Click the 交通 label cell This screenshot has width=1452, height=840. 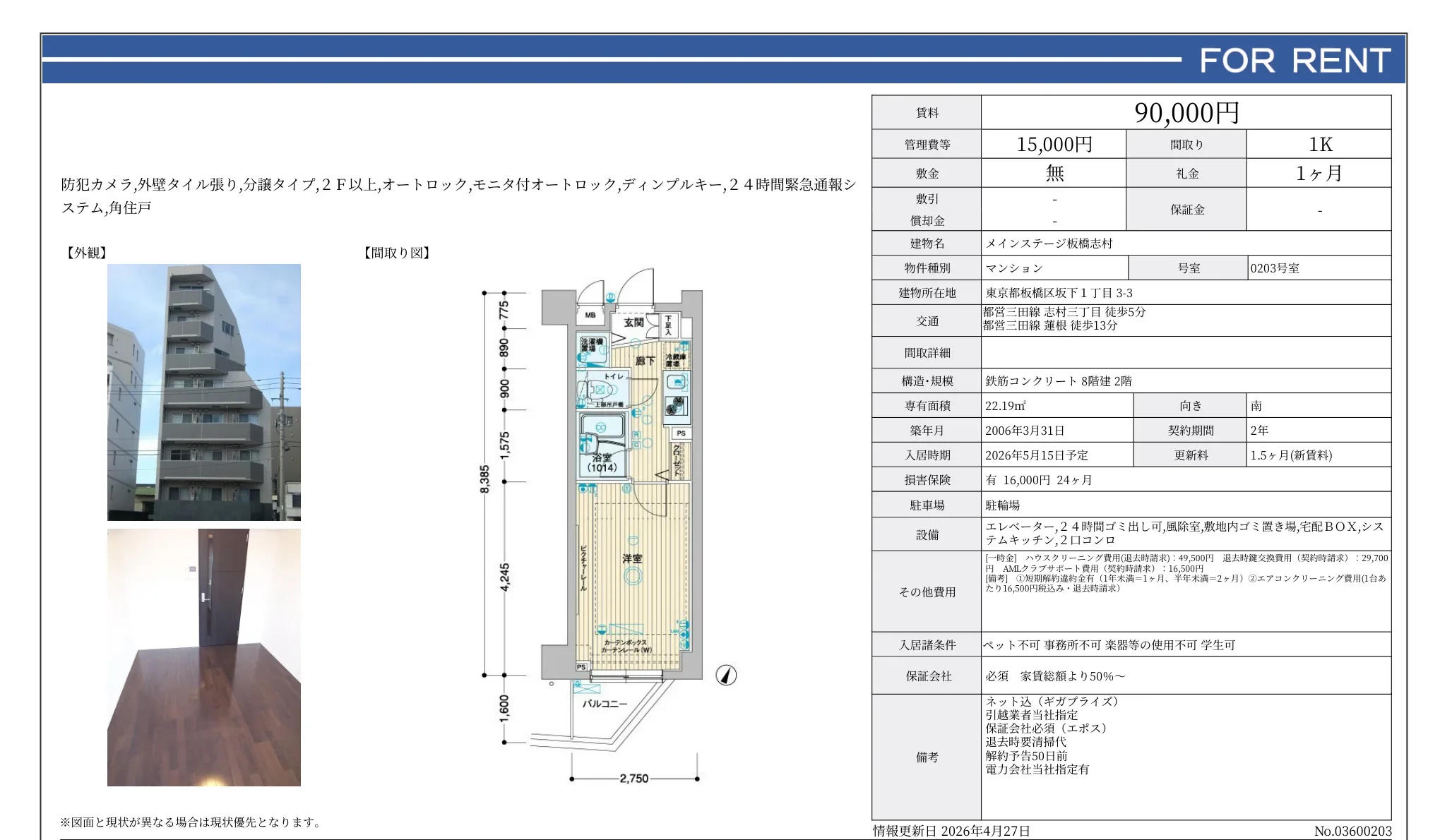click(x=927, y=321)
